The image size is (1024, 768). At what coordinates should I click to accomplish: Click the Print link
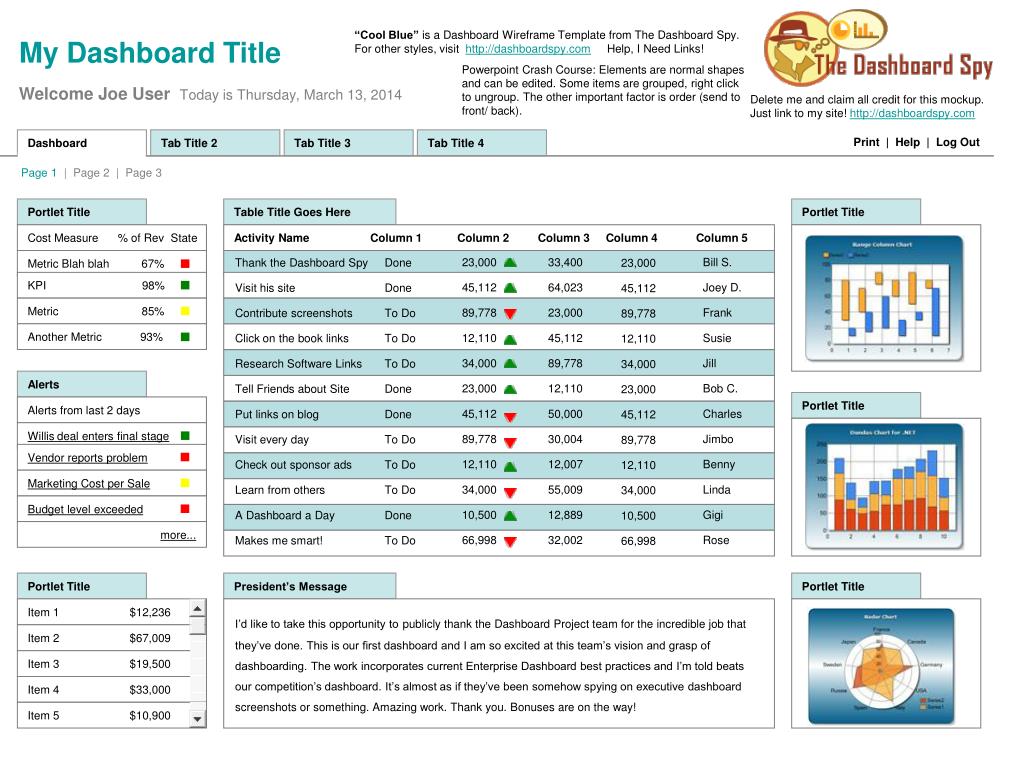tap(866, 142)
